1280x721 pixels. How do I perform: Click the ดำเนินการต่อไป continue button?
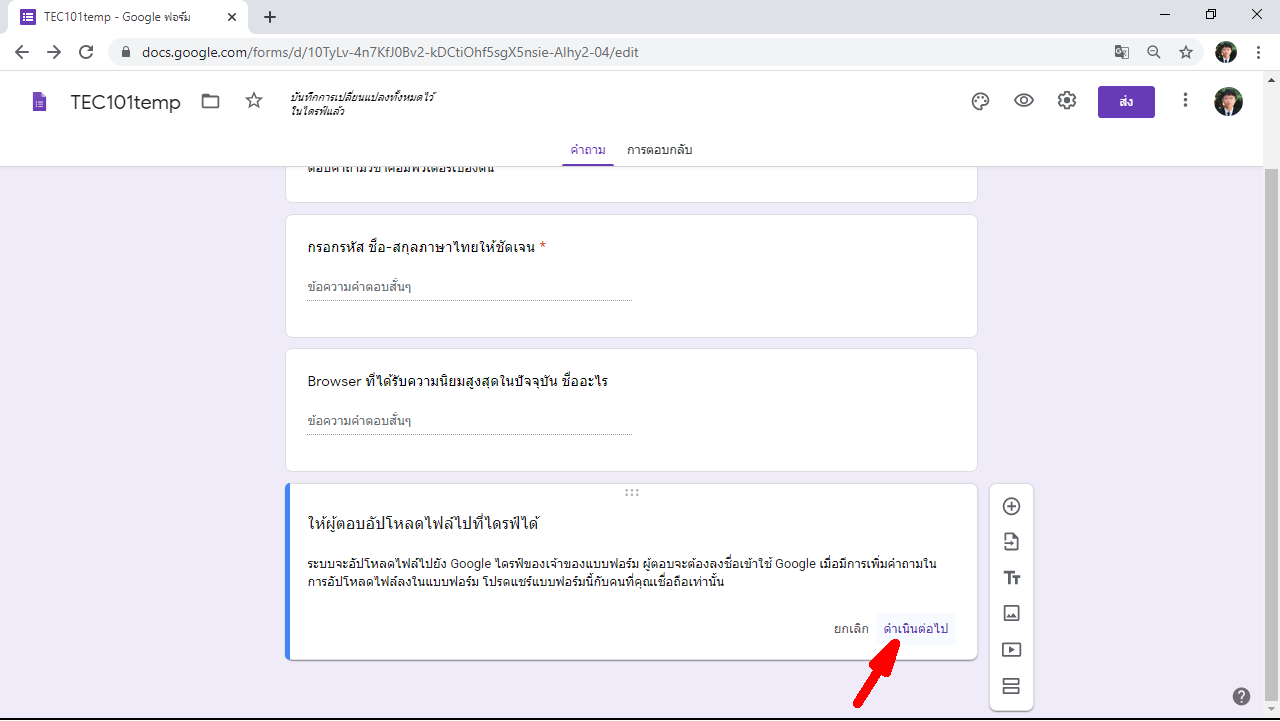[x=915, y=629]
